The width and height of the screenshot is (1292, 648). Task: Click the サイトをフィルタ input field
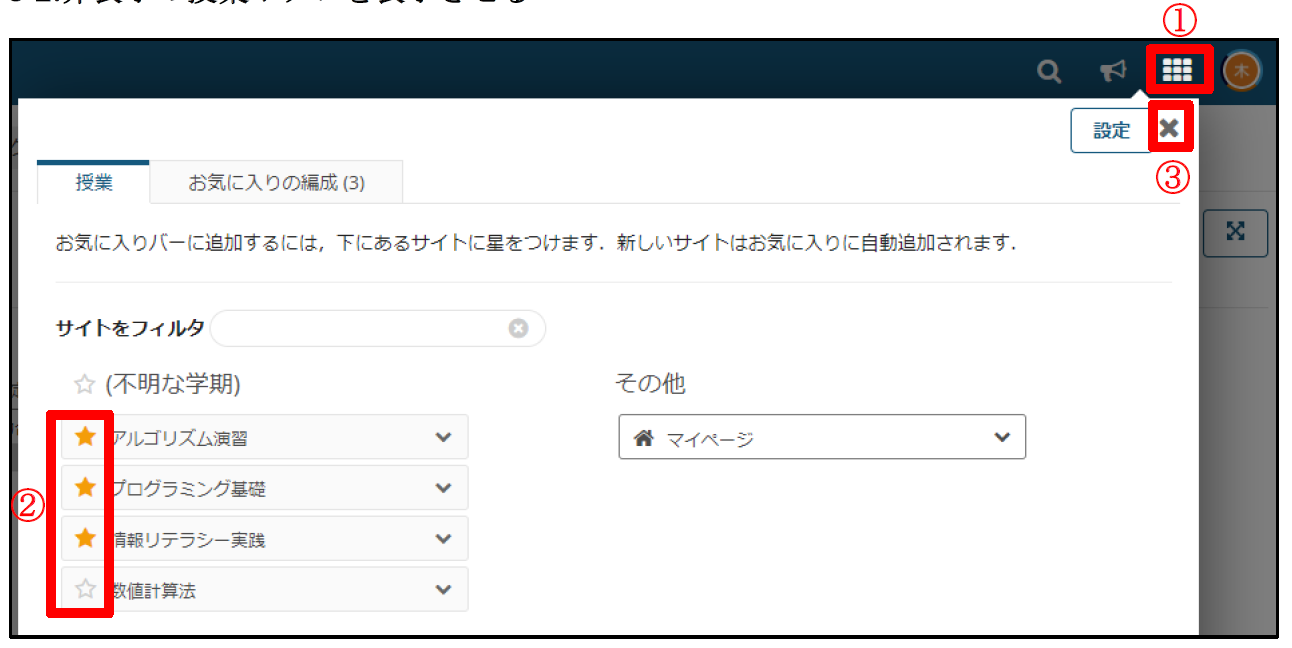coord(360,328)
